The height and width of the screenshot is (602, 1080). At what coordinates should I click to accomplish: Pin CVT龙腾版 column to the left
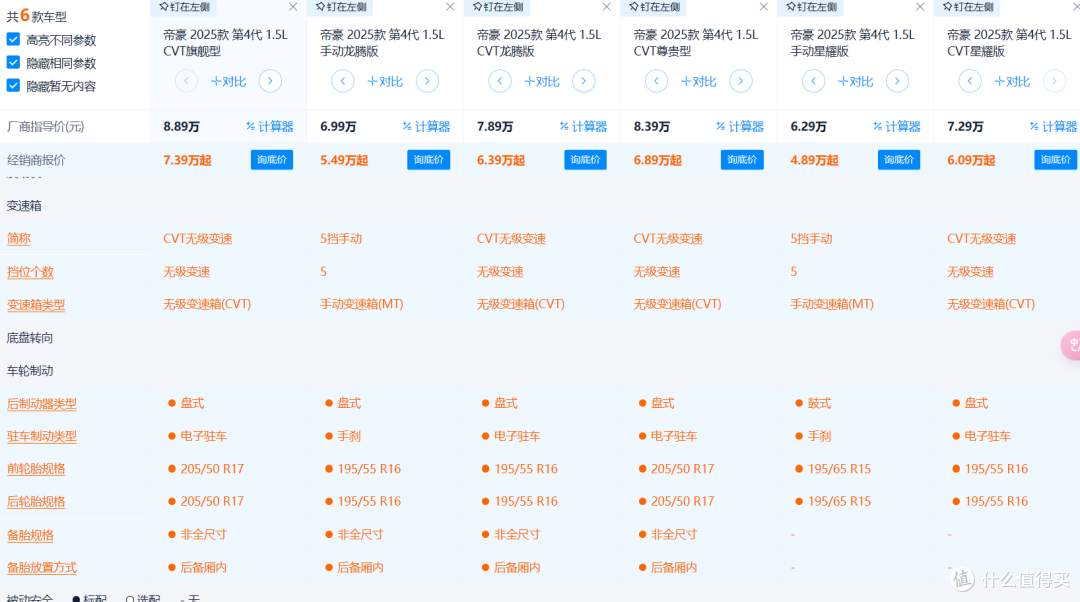tap(497, 7)
